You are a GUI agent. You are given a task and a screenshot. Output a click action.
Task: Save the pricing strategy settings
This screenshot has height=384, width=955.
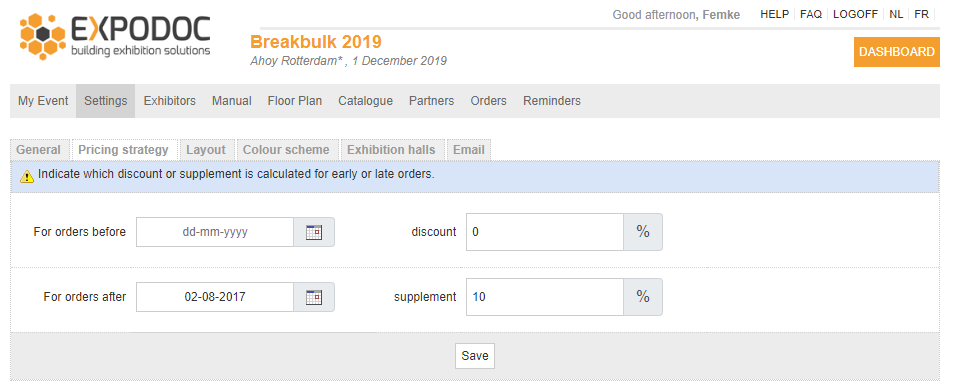(x=475, y=357)
